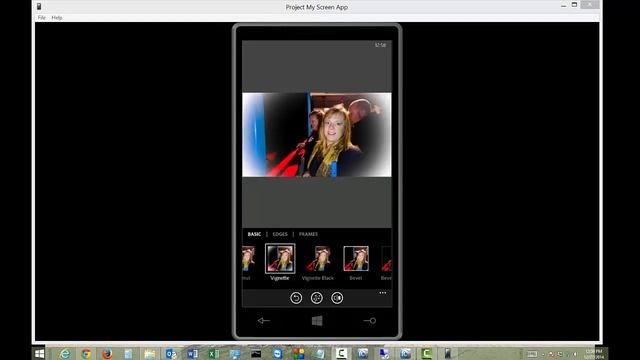Open the Help menu

tap(57, 18)
